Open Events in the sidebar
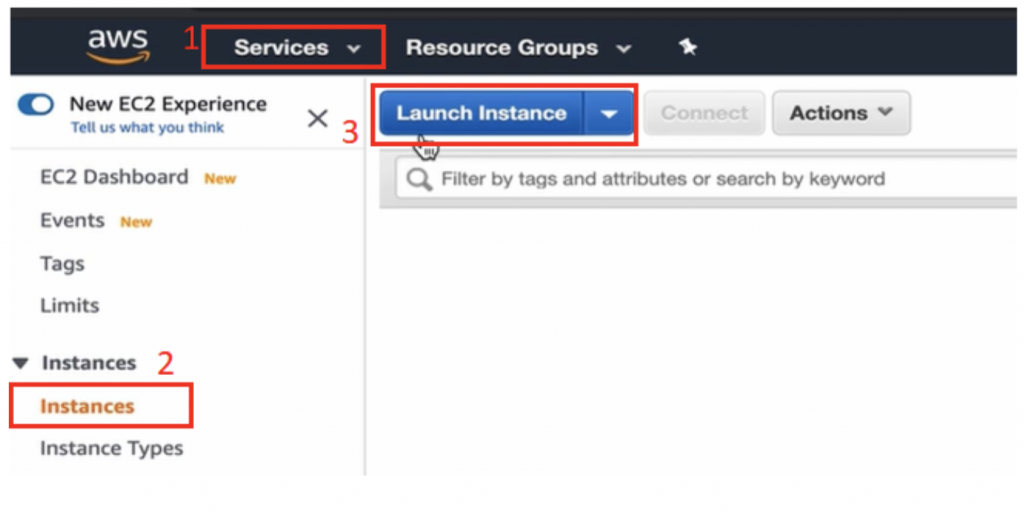The width and height of the screenshot is (1024, 524). (72, 220)
